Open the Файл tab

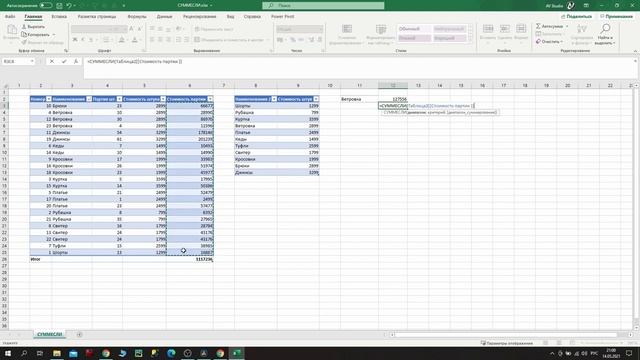[10, 16]
